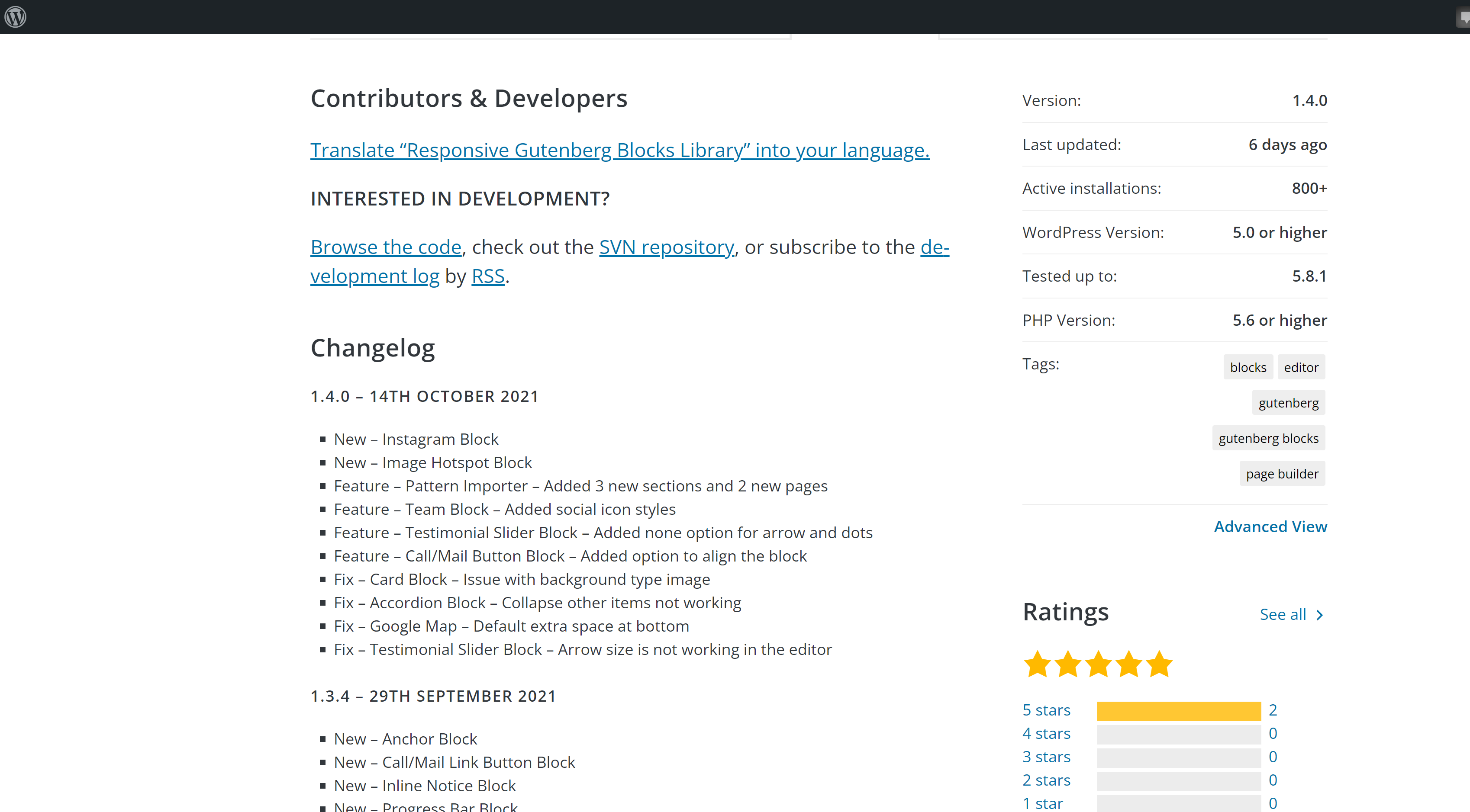Image resolution: width=1470 pixels, height=812 pixels.
Task: Open 3 stars reviews link
Action: [1047, 757]
